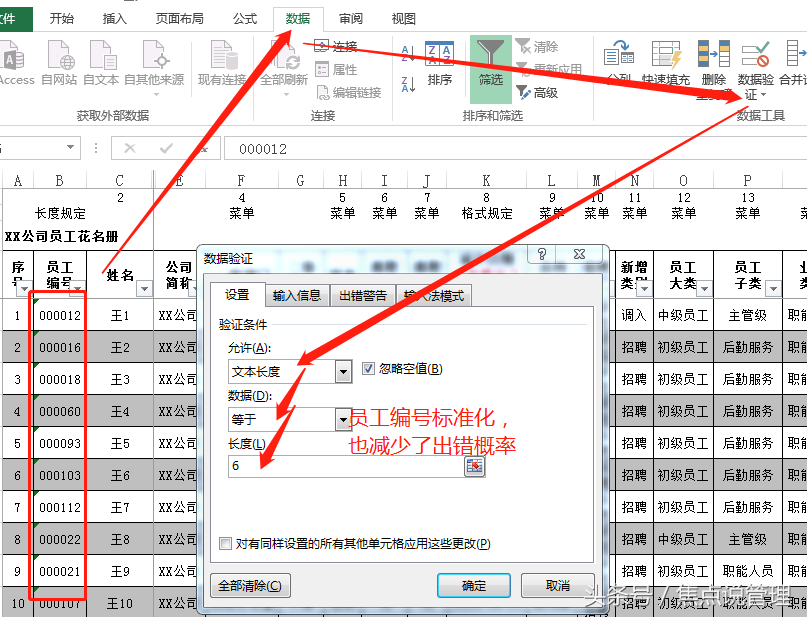The width and height of the screenshot is (807, 617).
Task: Open the 序号 column filter dropdown
Action: (24, 289)
